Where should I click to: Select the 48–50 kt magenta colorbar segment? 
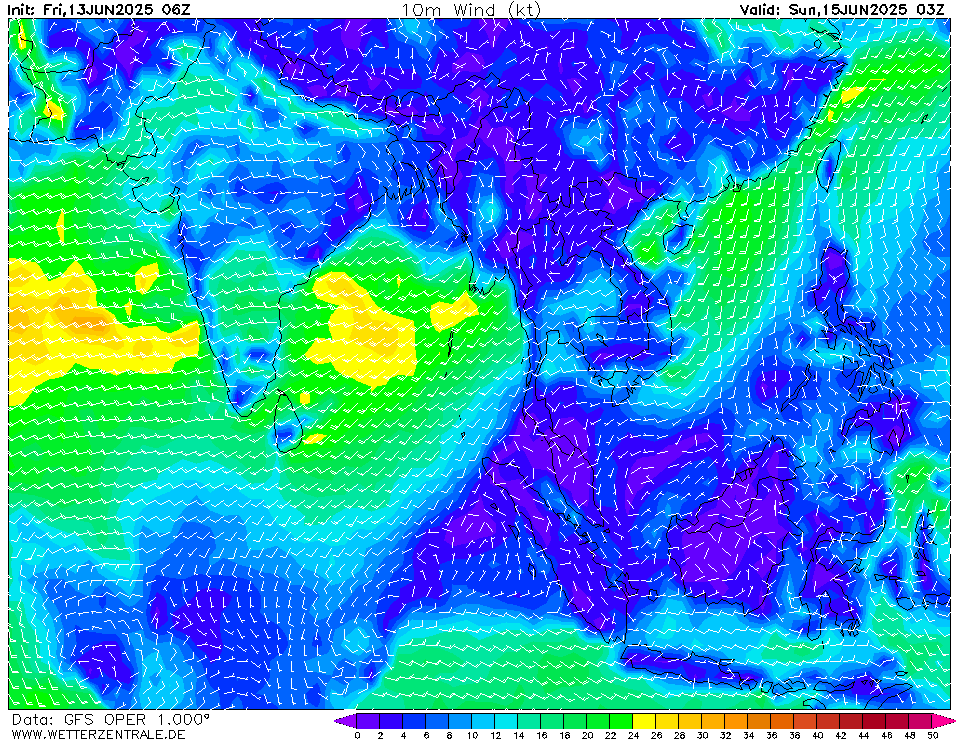click(920, 721)
